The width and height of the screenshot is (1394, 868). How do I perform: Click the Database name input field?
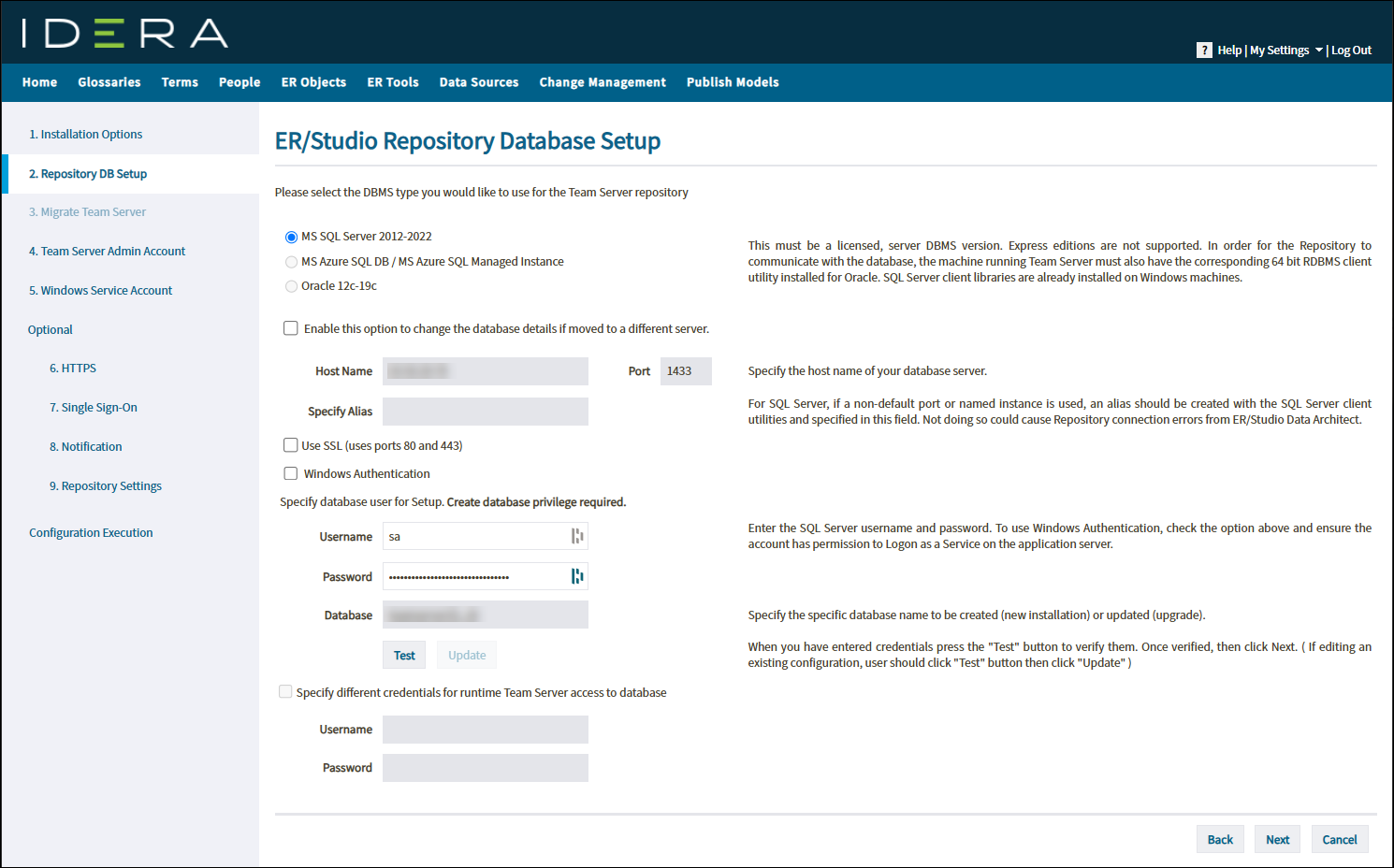tap(486, 615)
